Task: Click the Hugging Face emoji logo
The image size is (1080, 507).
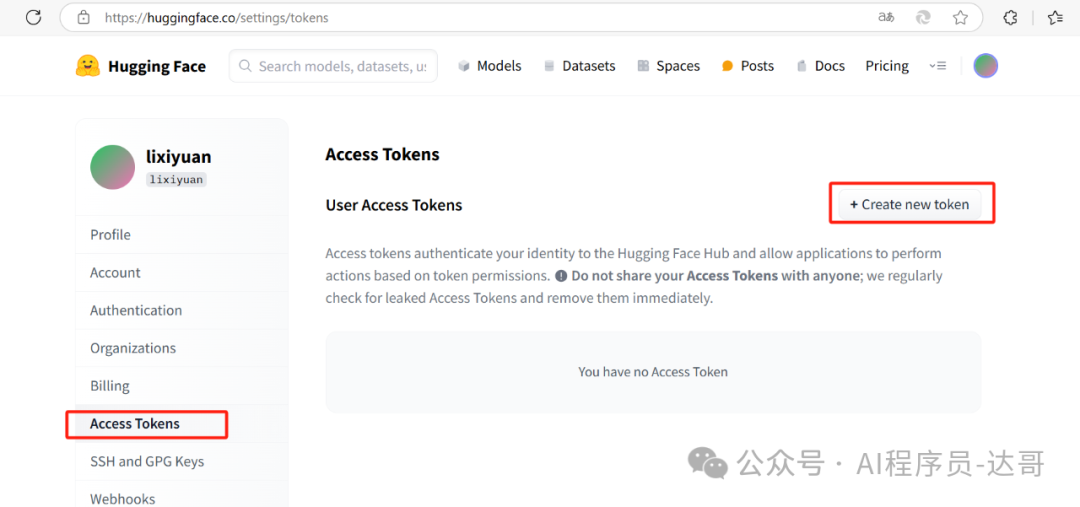Action: click(x=87, y=66)
